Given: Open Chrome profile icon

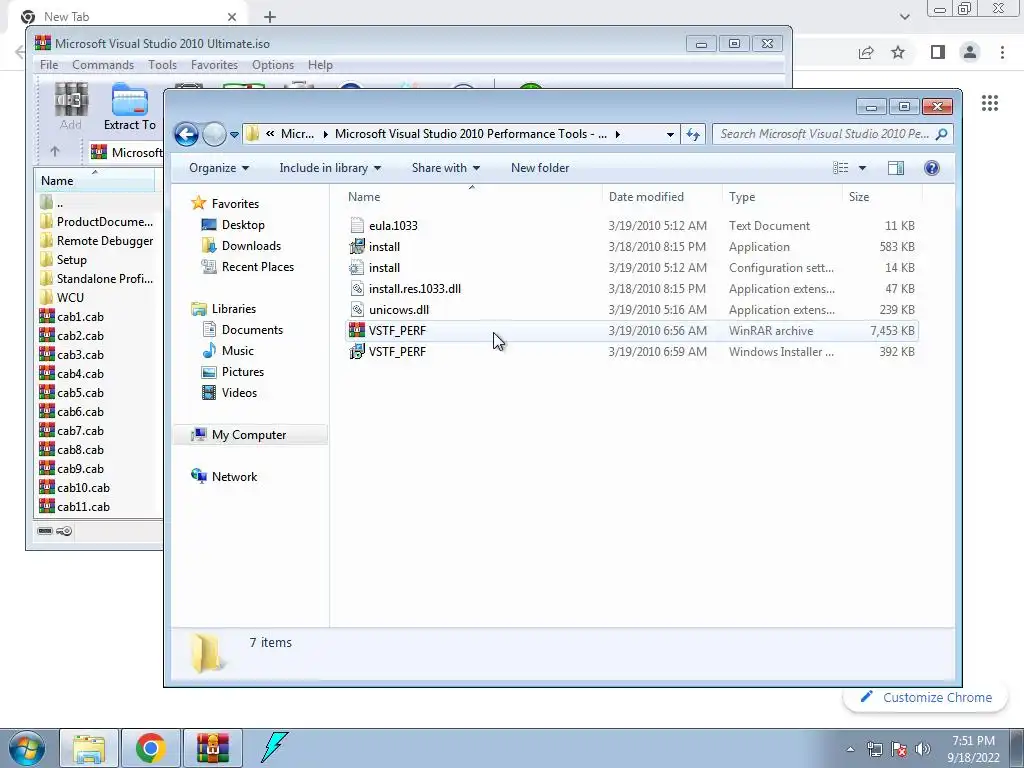Looking at the screenshot, I should [x=970, y=52].
